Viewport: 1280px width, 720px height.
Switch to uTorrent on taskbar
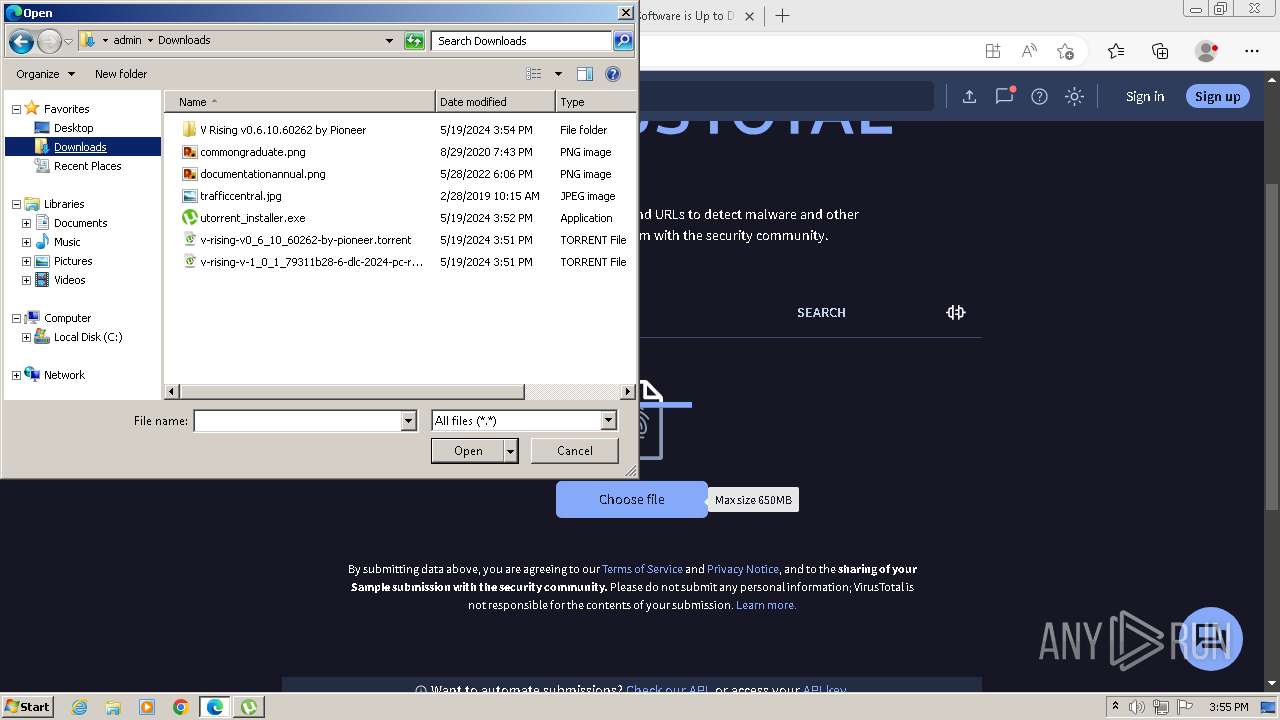click(249, 707)
